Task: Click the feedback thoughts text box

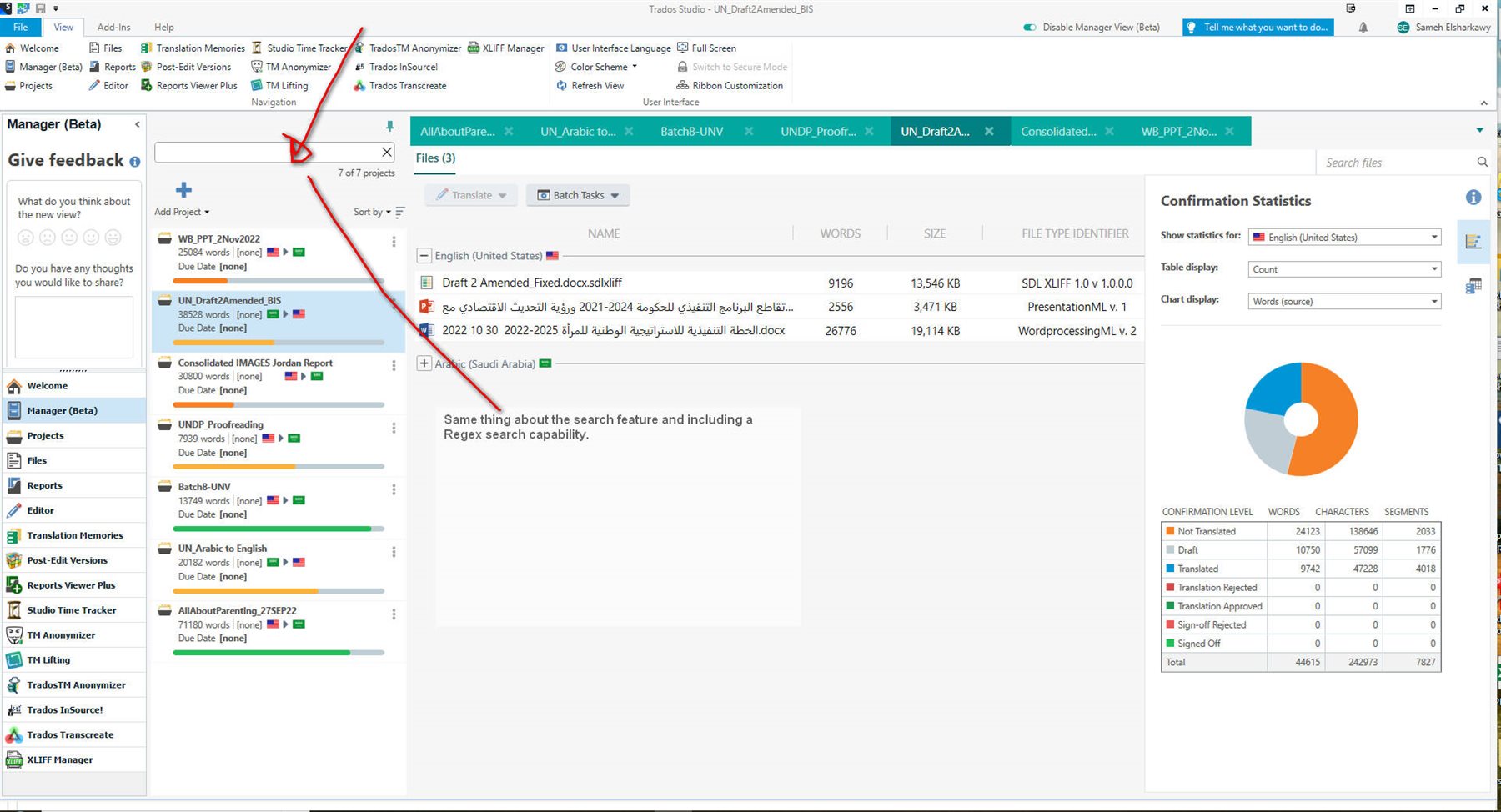Action: click(x=74, y=328)
